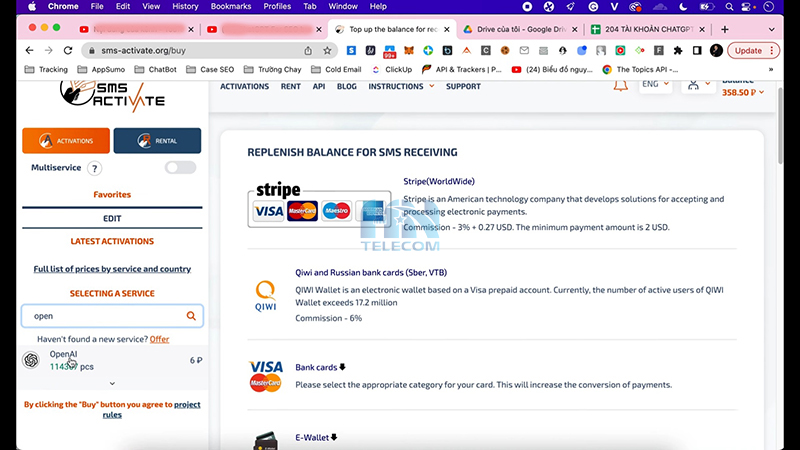Image resolution: width=800 pixels, height=450 pixels.
Task: Enable the Multiservice toggle switch
Action: (180, 168)
